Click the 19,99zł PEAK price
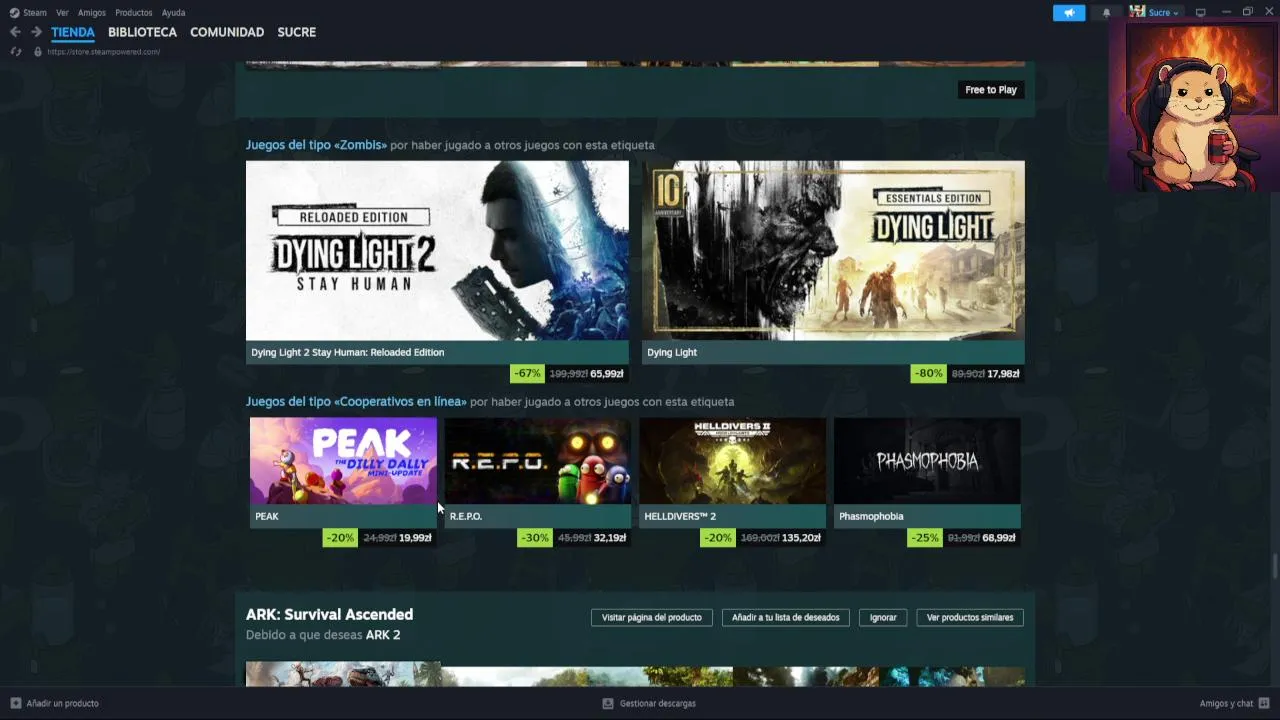This screenshot has height=720, width=1280. pyautogui.click(x=415, y=538)
